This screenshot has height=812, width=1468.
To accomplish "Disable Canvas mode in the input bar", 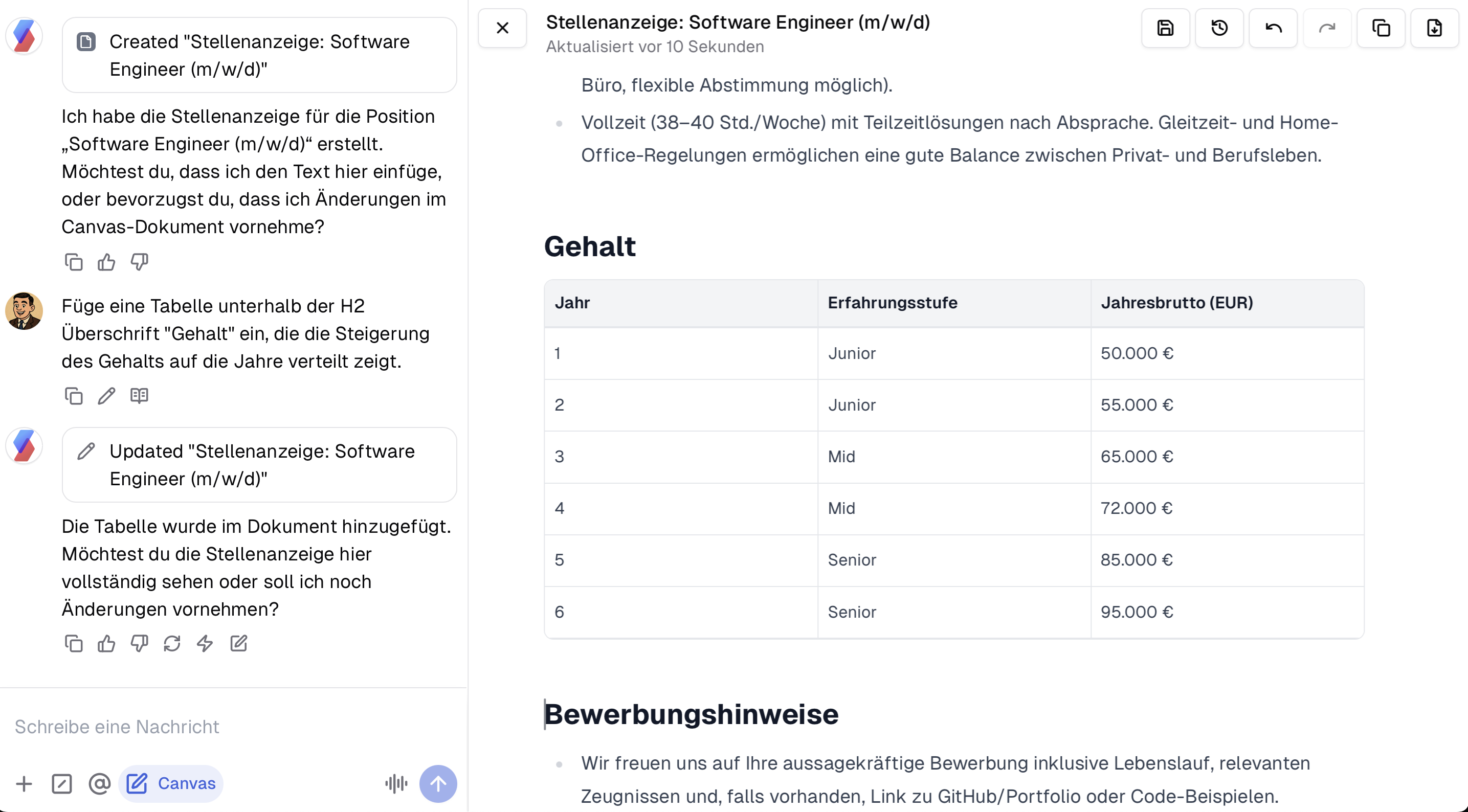I will click(x=170, y=783).
